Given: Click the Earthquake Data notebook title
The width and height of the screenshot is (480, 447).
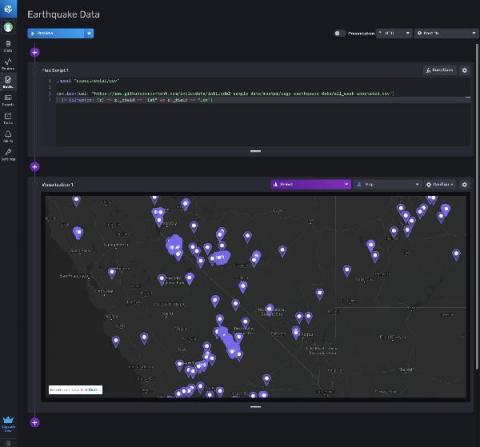Looking at the screenshot, I should [x=63, y=15].
